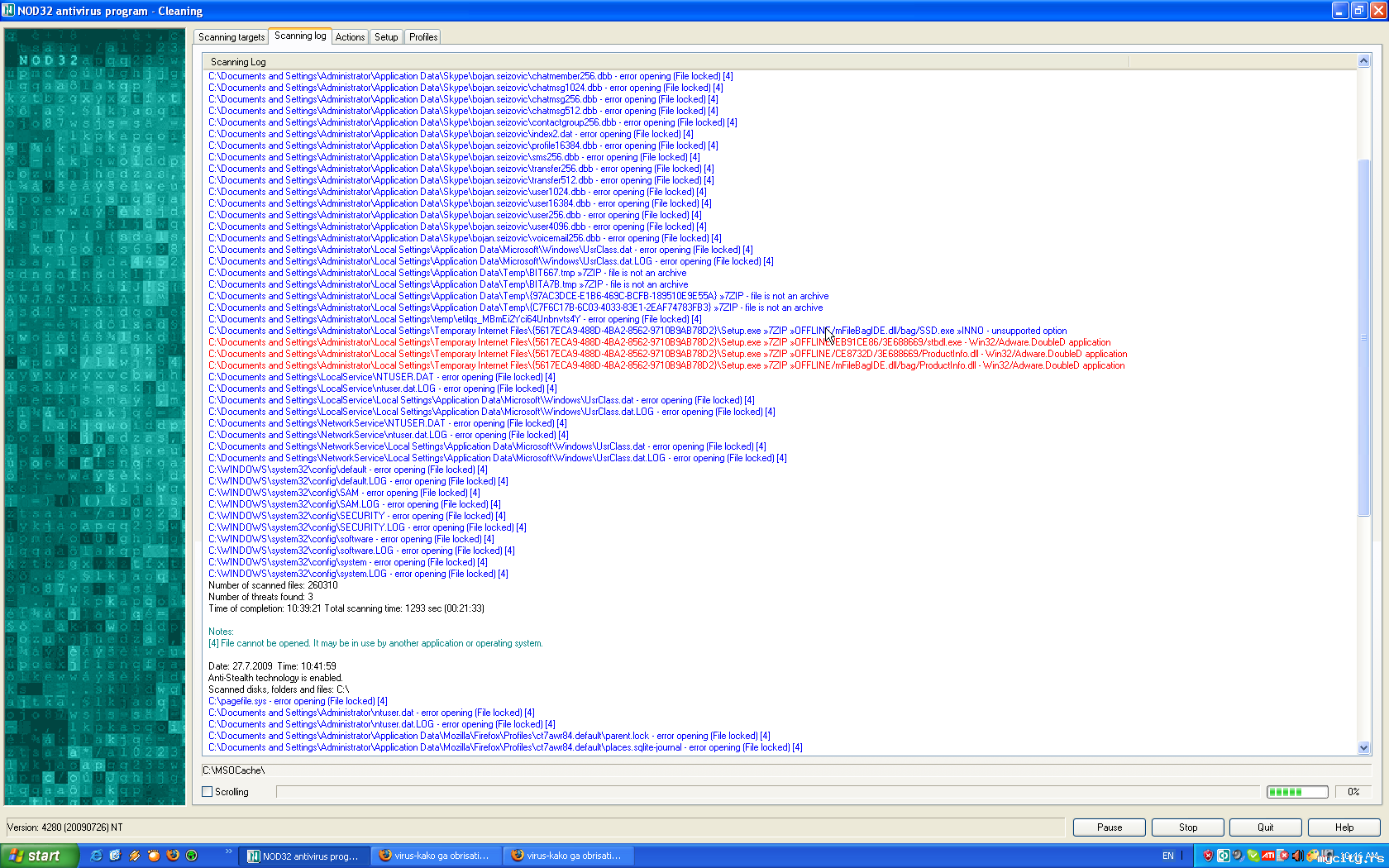1389x868 pixels.
Task: Switch to NOD32 antivirus taskbar button
Action: pos(303,856)
